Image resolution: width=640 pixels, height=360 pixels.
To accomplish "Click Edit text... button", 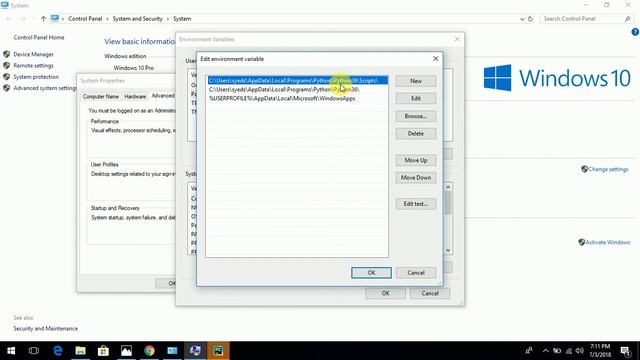I will tap(416, 204).
